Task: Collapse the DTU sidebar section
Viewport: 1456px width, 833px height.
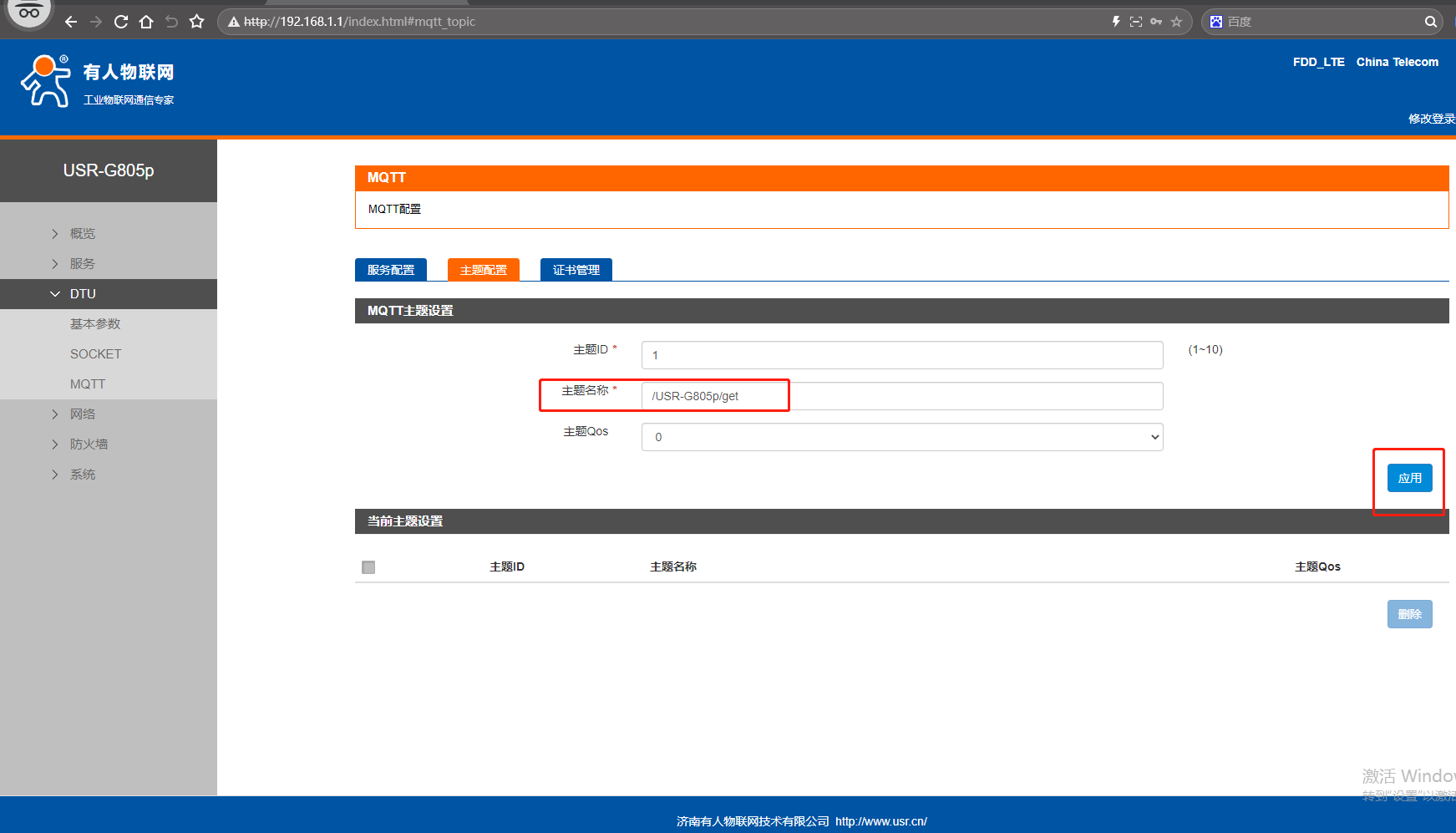Action: coord(83,294)
